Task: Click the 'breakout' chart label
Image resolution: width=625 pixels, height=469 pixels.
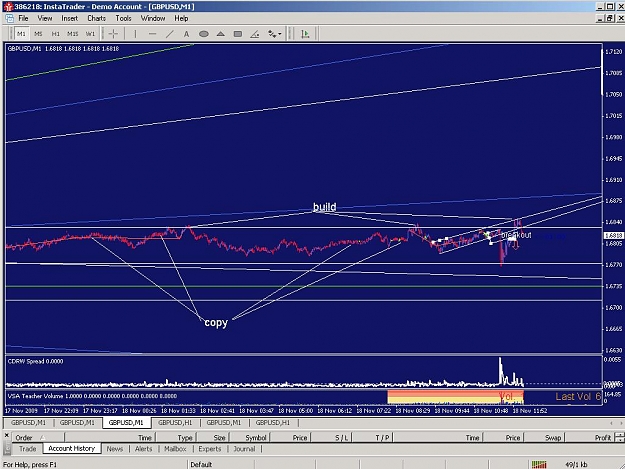Action: point(516,235)
